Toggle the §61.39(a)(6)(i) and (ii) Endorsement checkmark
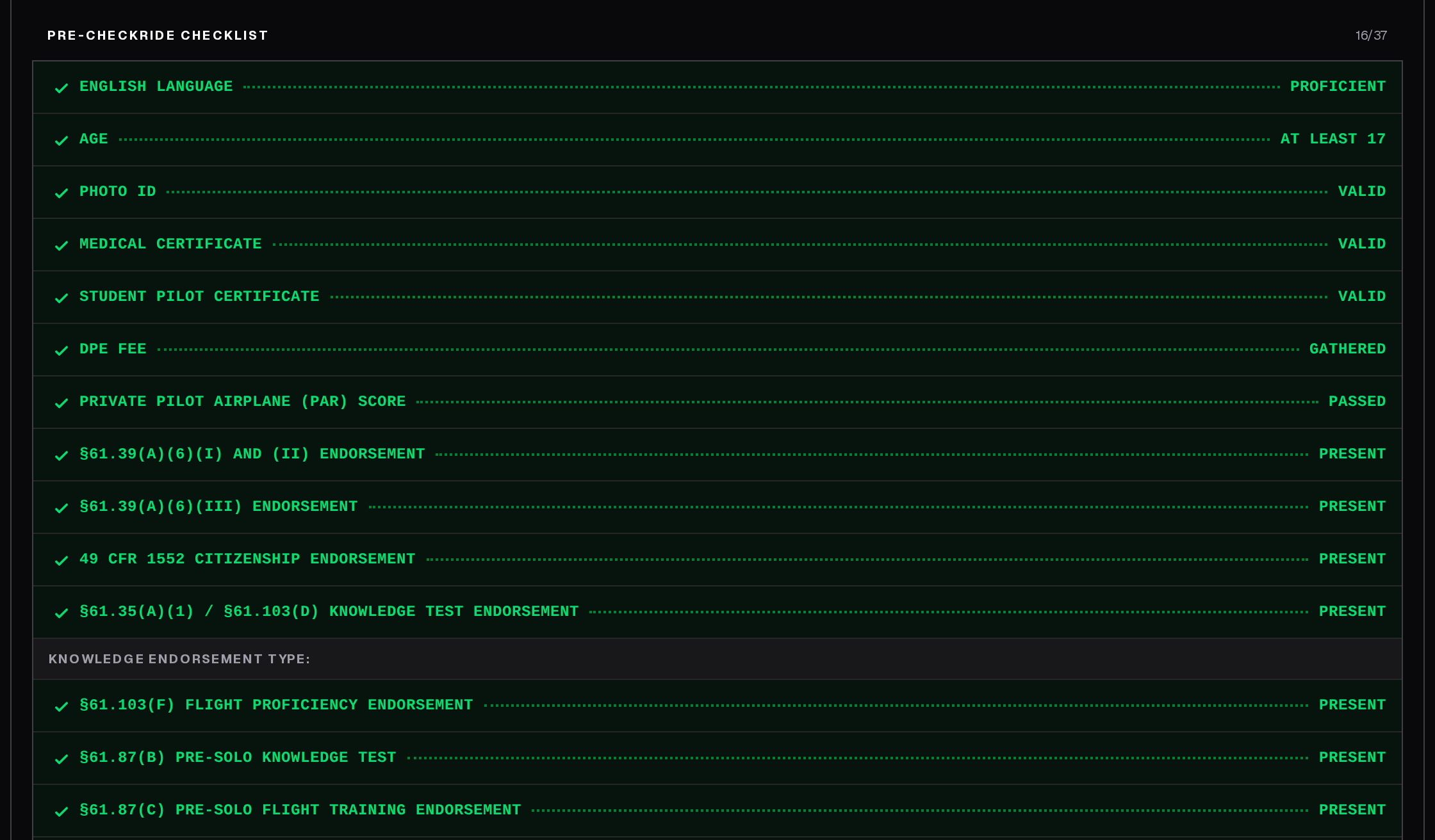The height and width of the screenshot is (840, 1435). pyautogui.click(x=61, y=455)
